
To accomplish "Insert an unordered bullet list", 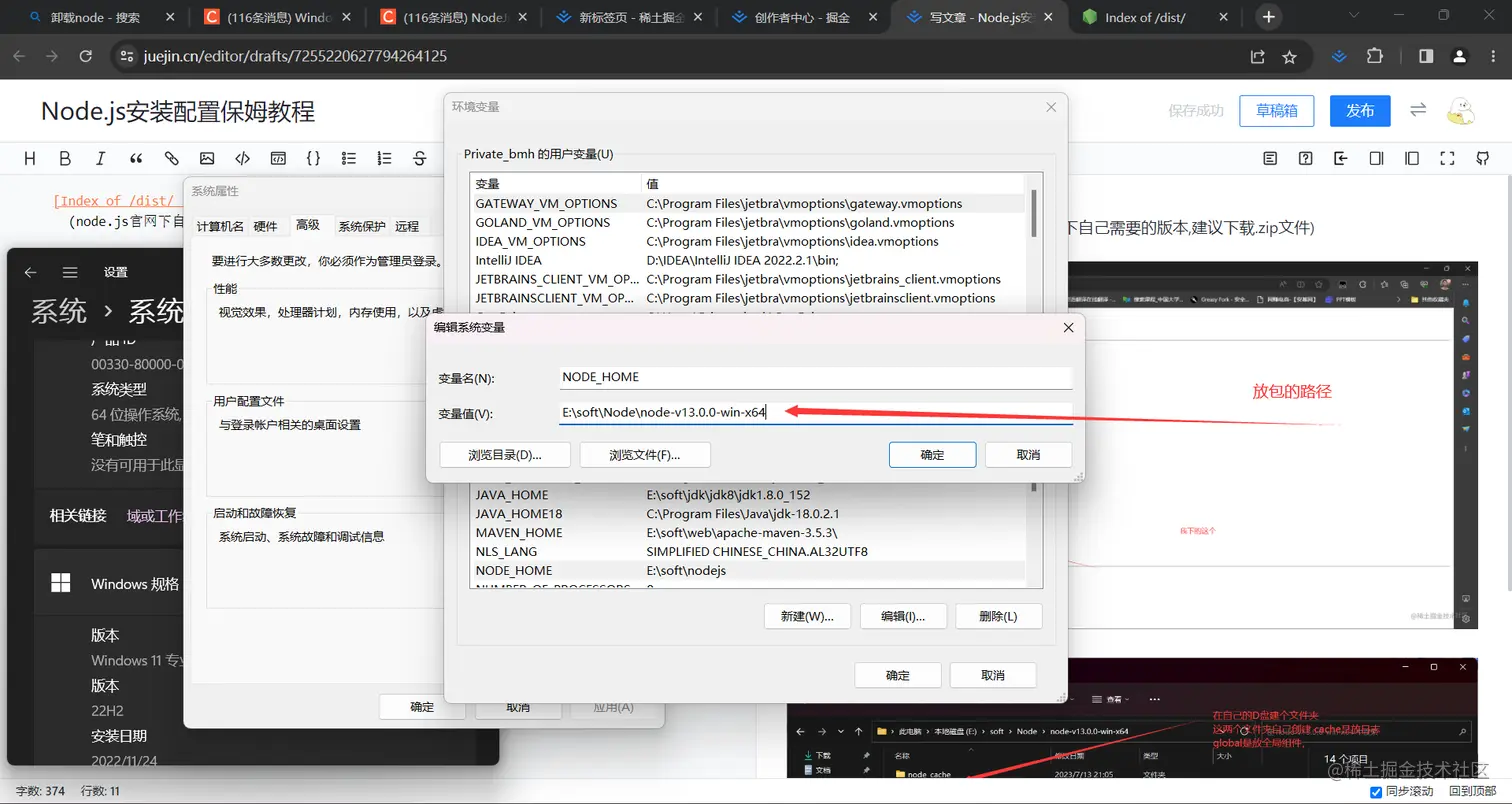I will click(x=349, y=158).
